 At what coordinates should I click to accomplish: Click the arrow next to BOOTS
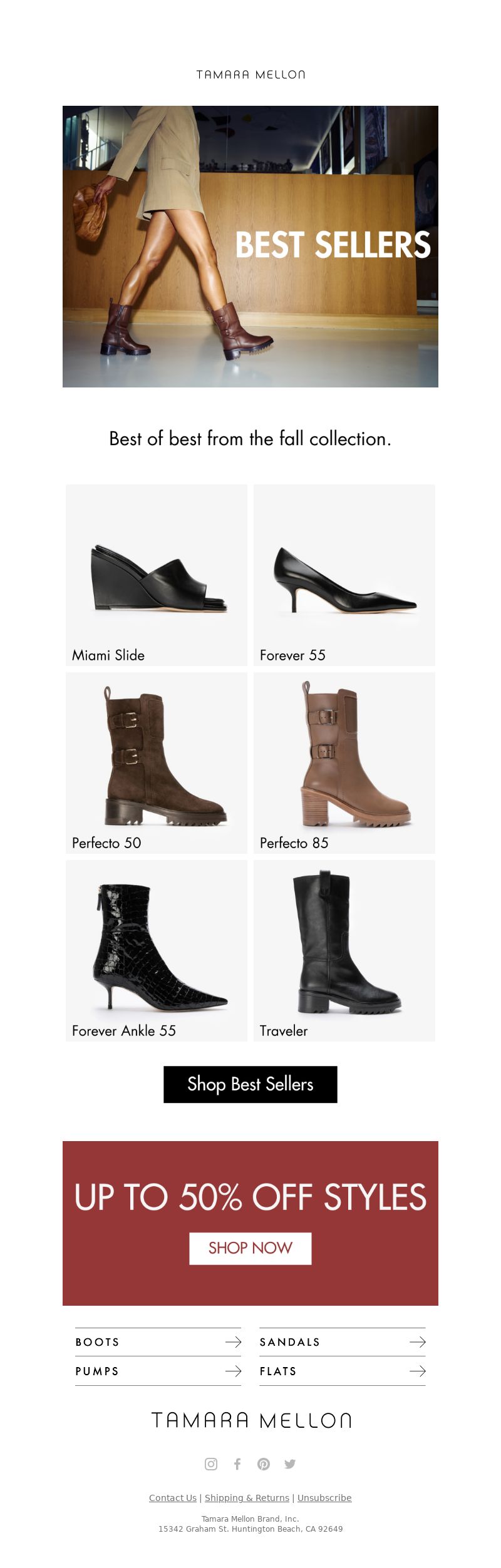233,1341
